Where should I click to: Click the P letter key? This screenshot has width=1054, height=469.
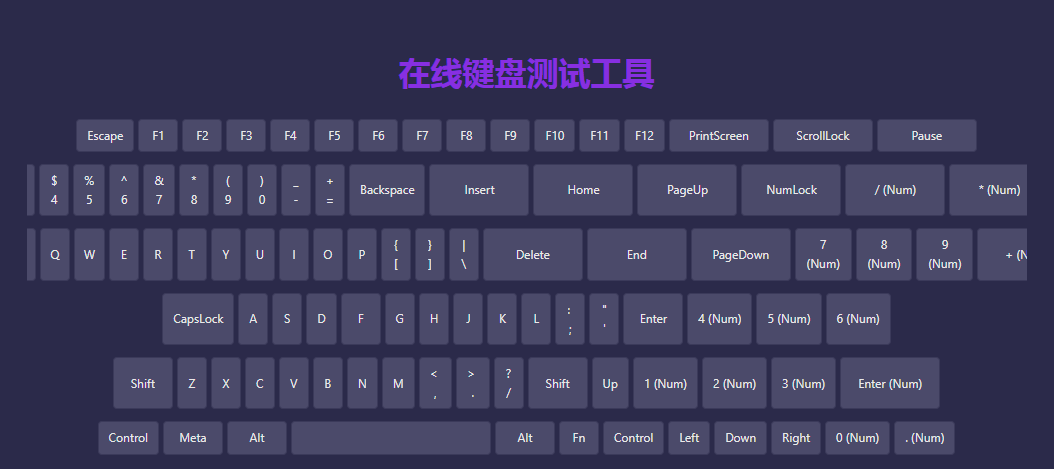pos(362,255)
